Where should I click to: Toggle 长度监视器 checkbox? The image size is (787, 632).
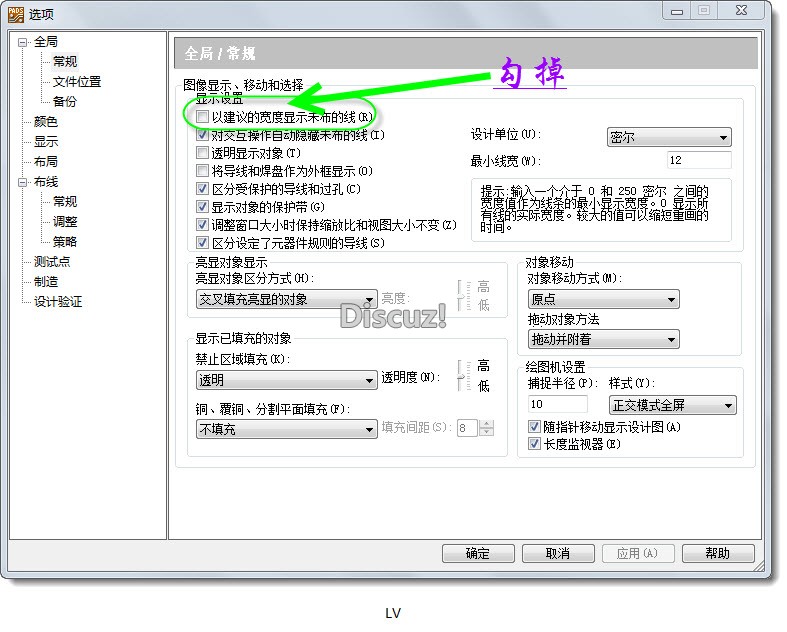[x=535, y=444]
